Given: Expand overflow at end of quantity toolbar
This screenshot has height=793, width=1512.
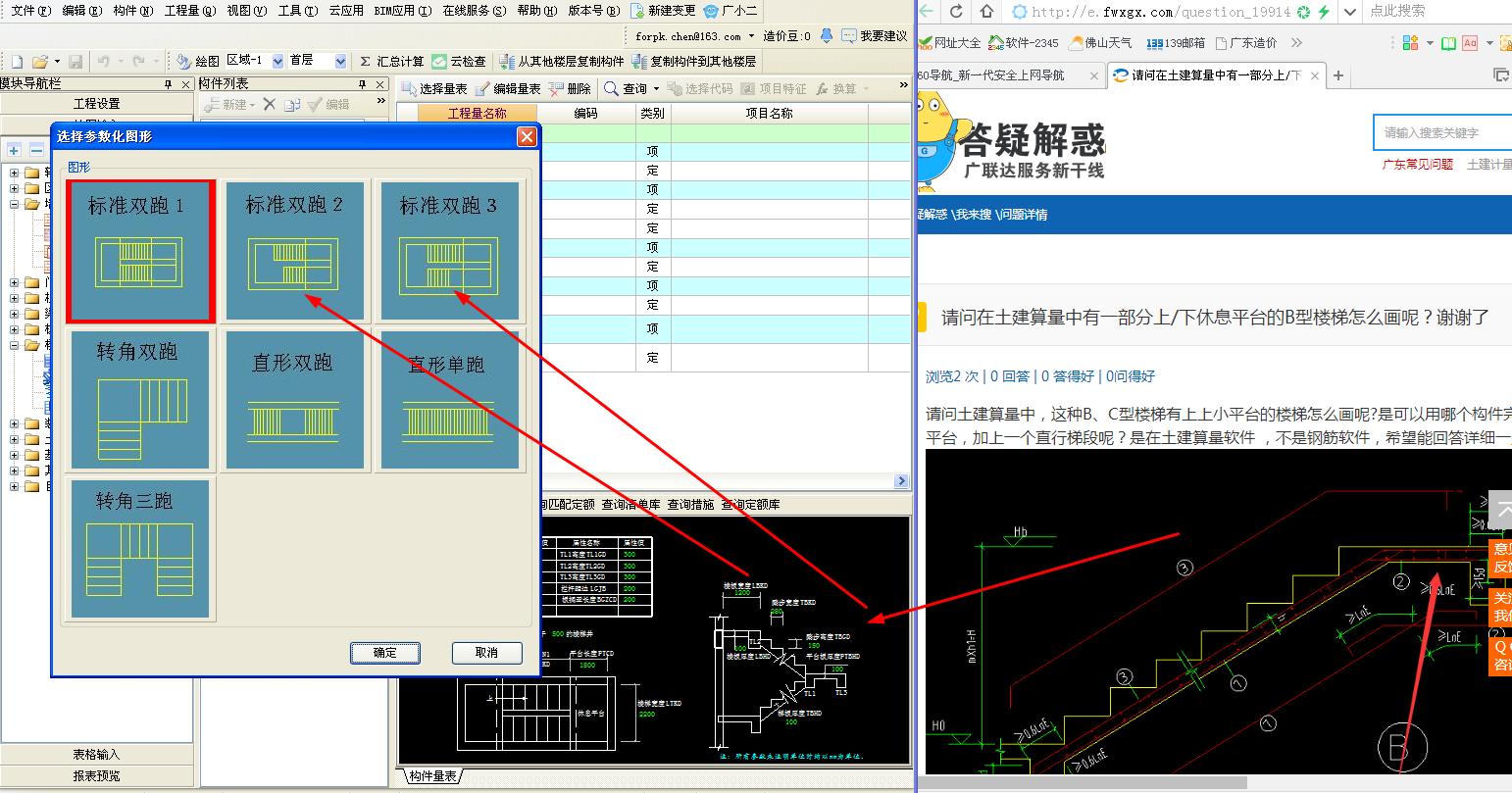Looking at the screenshot, I should 903,86.
